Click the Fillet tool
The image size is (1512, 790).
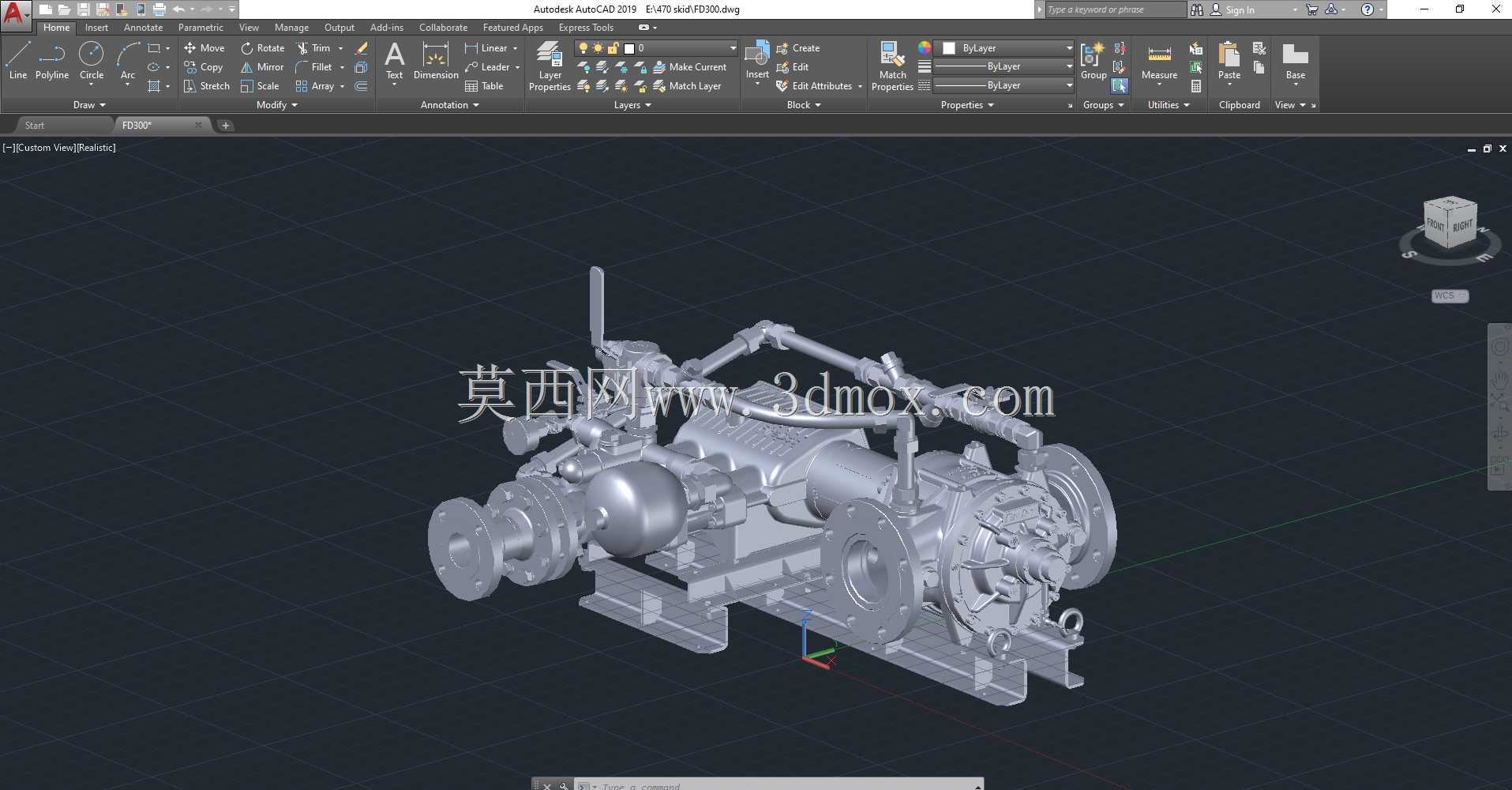click(313, 67)
